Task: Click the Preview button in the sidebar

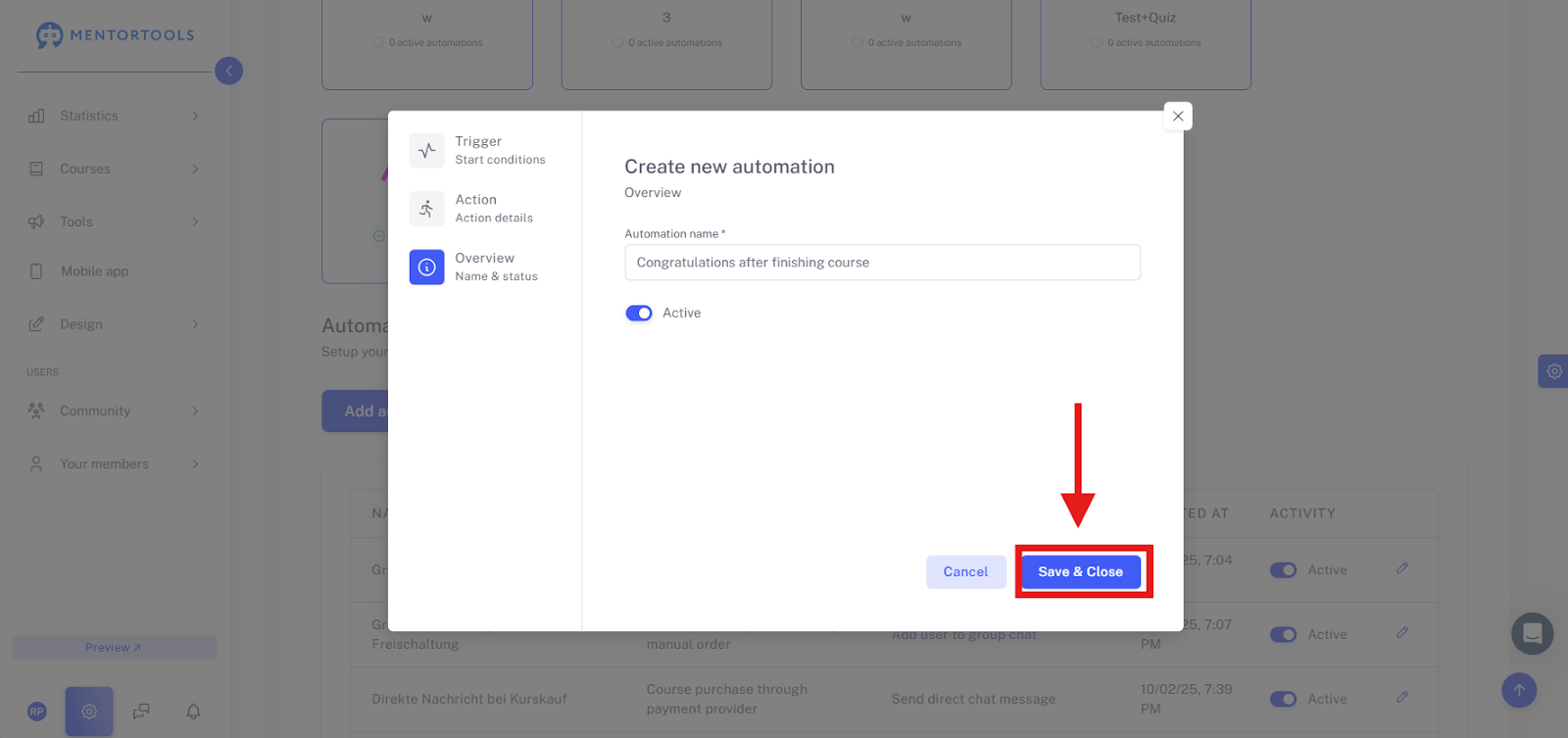Action: [x=114, y=648]
